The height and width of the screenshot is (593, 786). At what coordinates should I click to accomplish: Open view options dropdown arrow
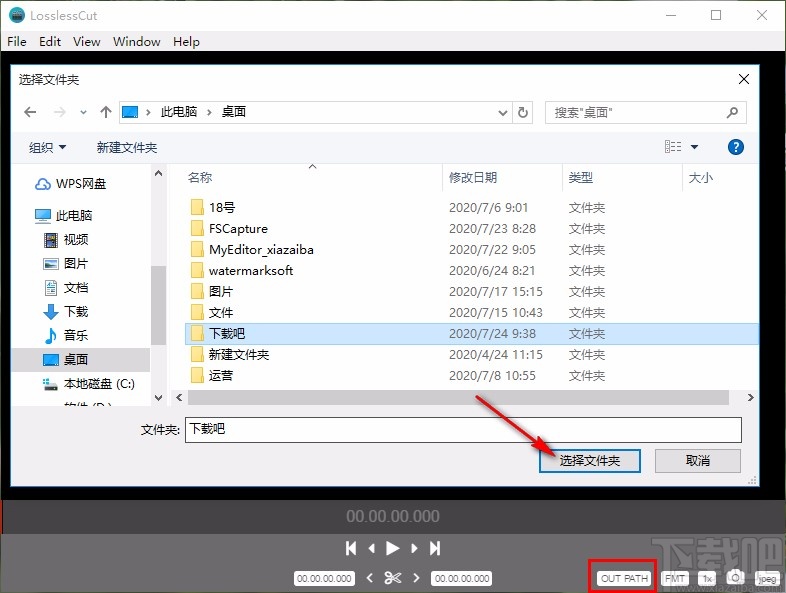(694, 147)
